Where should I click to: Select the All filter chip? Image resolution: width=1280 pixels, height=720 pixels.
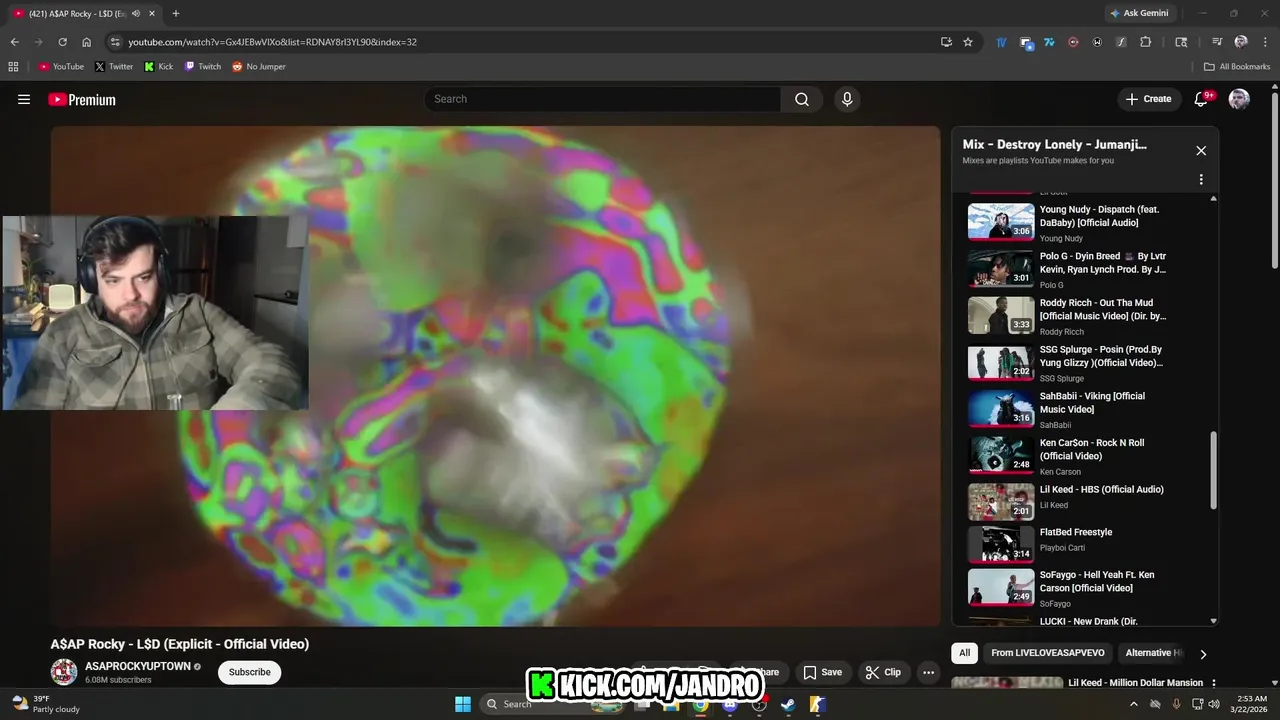pyautogui.click(x=964, y=653)
